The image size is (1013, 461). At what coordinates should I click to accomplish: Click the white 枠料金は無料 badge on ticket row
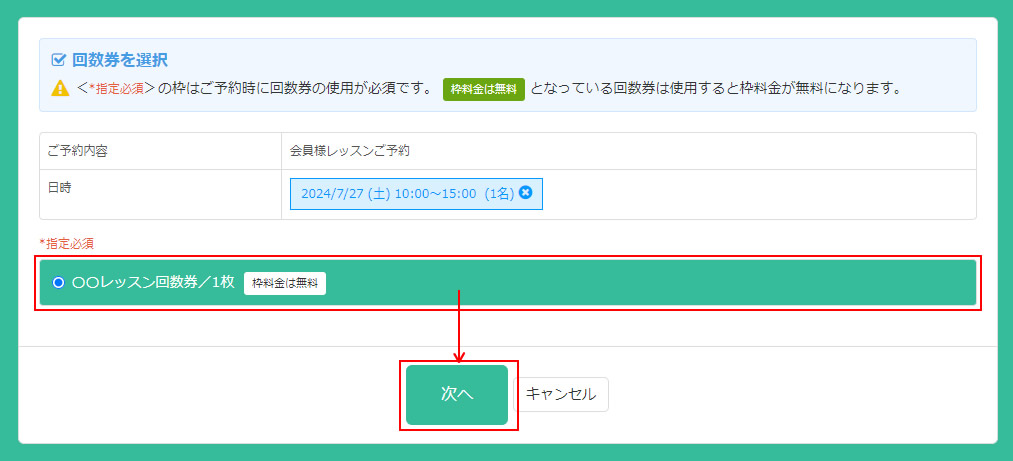click(285, 283)
